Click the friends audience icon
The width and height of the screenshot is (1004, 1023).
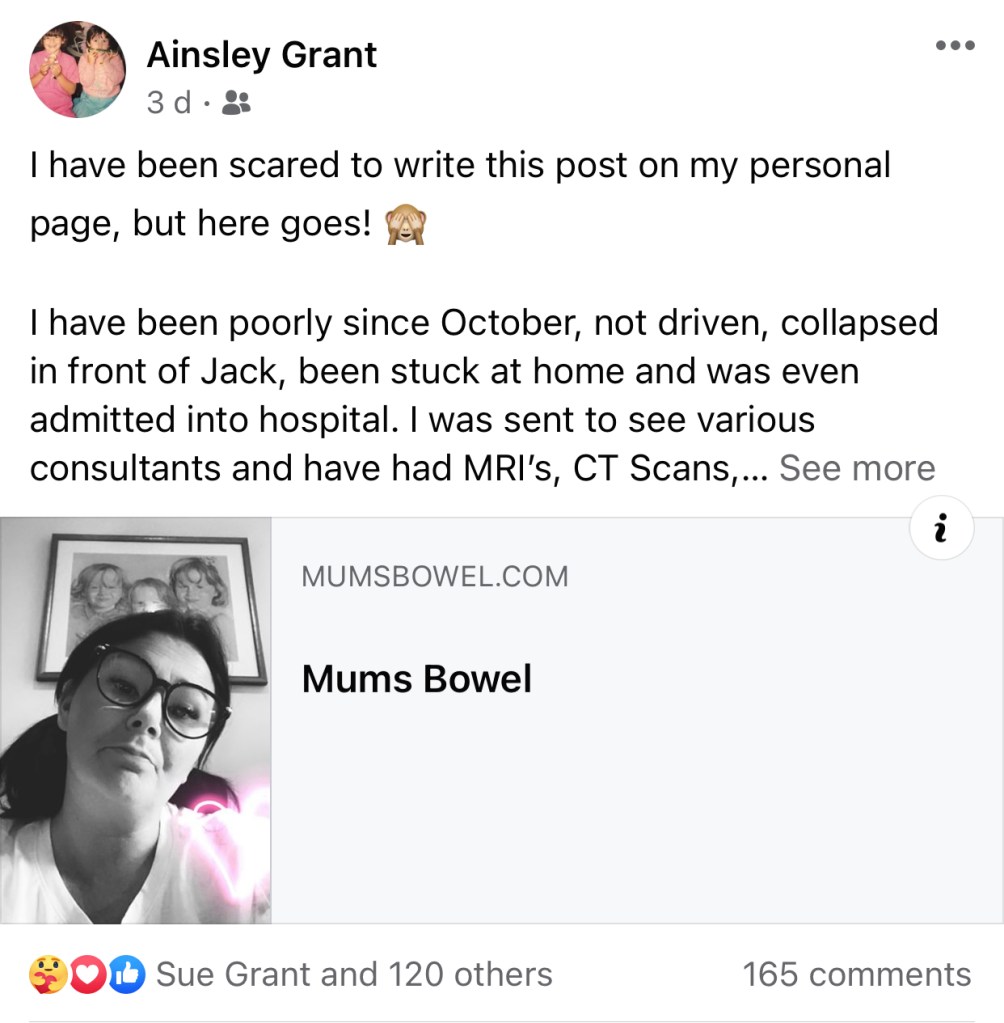pos(235,102)
